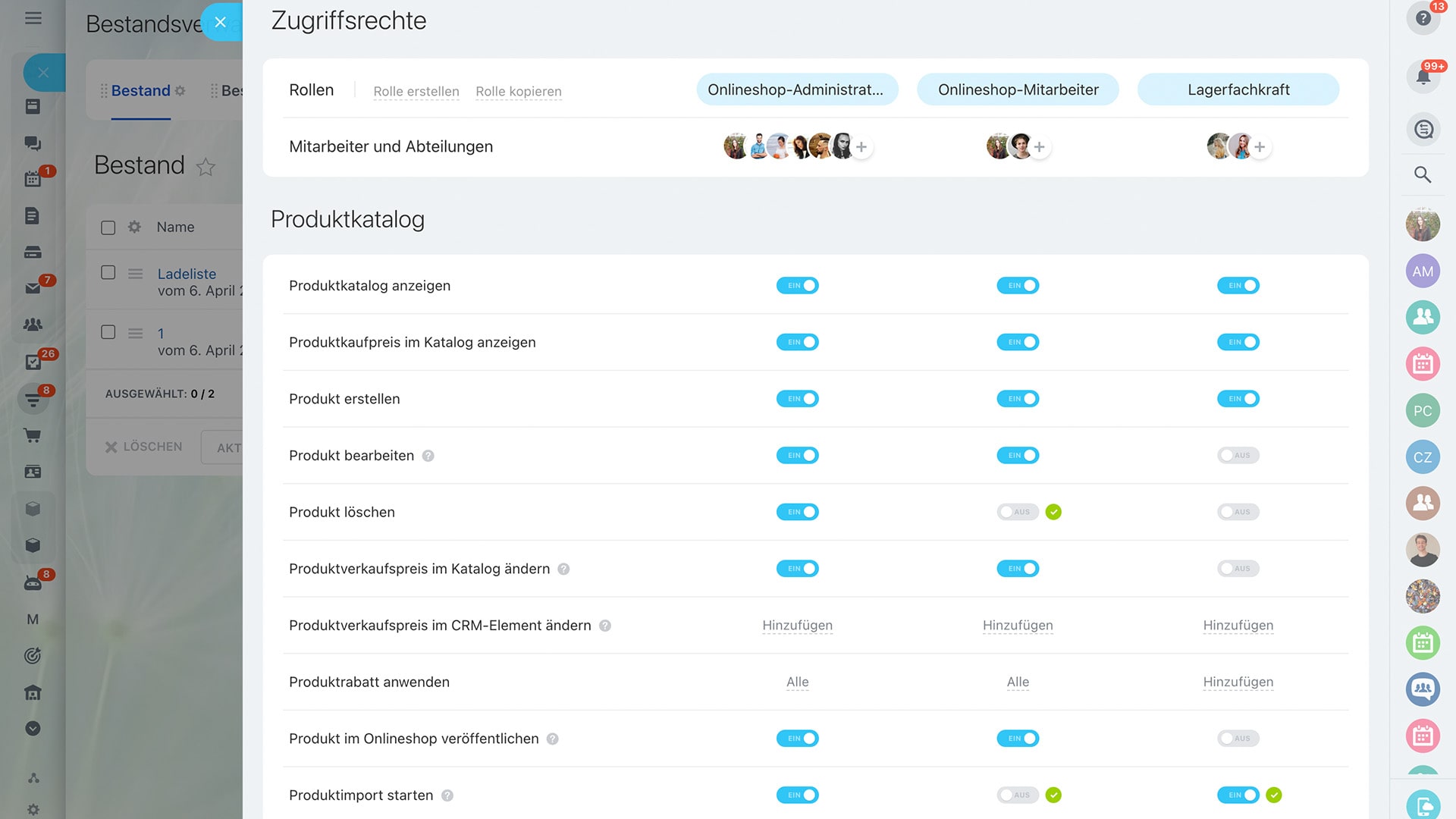The height and width of the screenshot is (819, 1456).
Task: Click help icon next to Produkt bearbeiten
Action: (x=428, y=456)
